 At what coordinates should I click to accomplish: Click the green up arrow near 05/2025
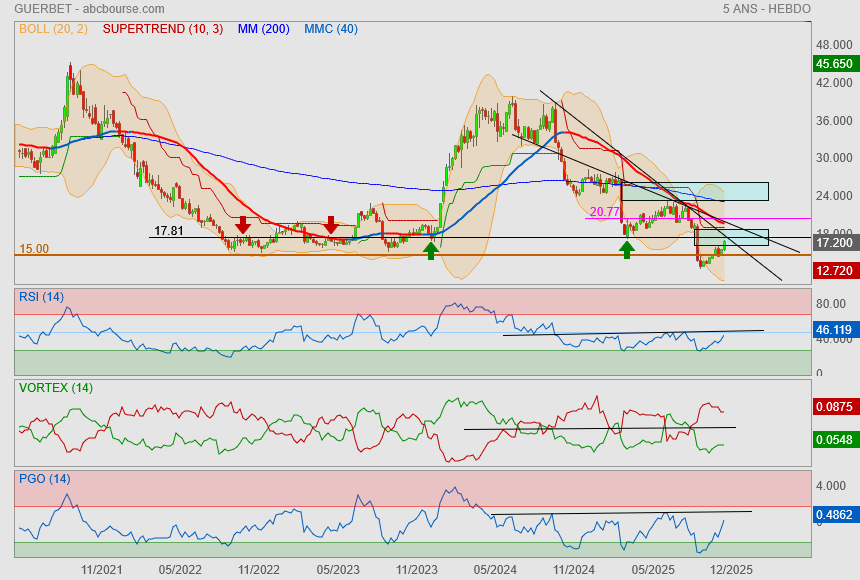[627, 249]
